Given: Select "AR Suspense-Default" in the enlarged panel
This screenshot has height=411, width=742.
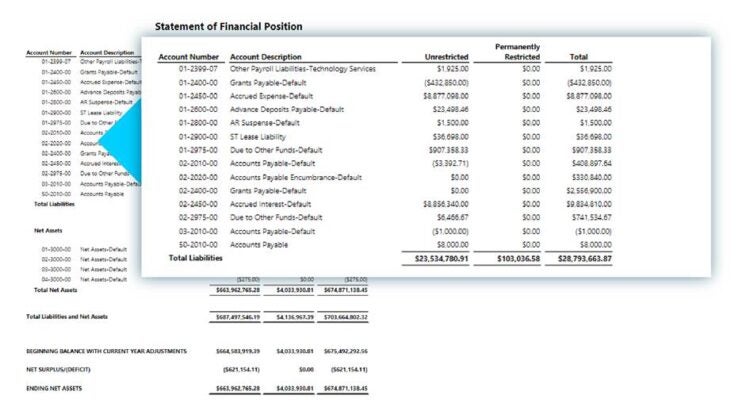Looking at the screenshot, I should point(265,123).
